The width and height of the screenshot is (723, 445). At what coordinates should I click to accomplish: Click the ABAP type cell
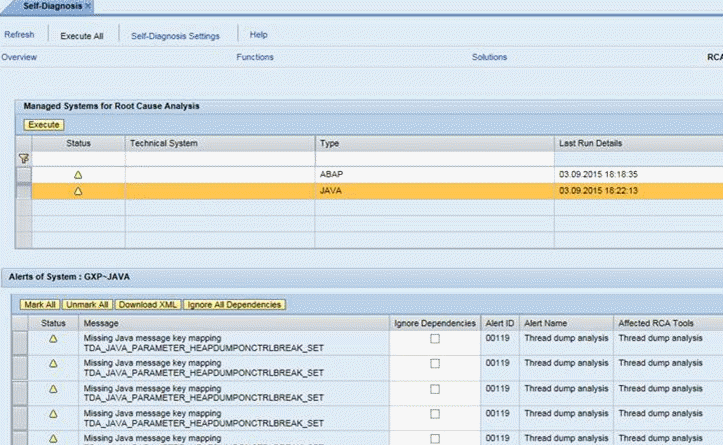tap(434, 175)
